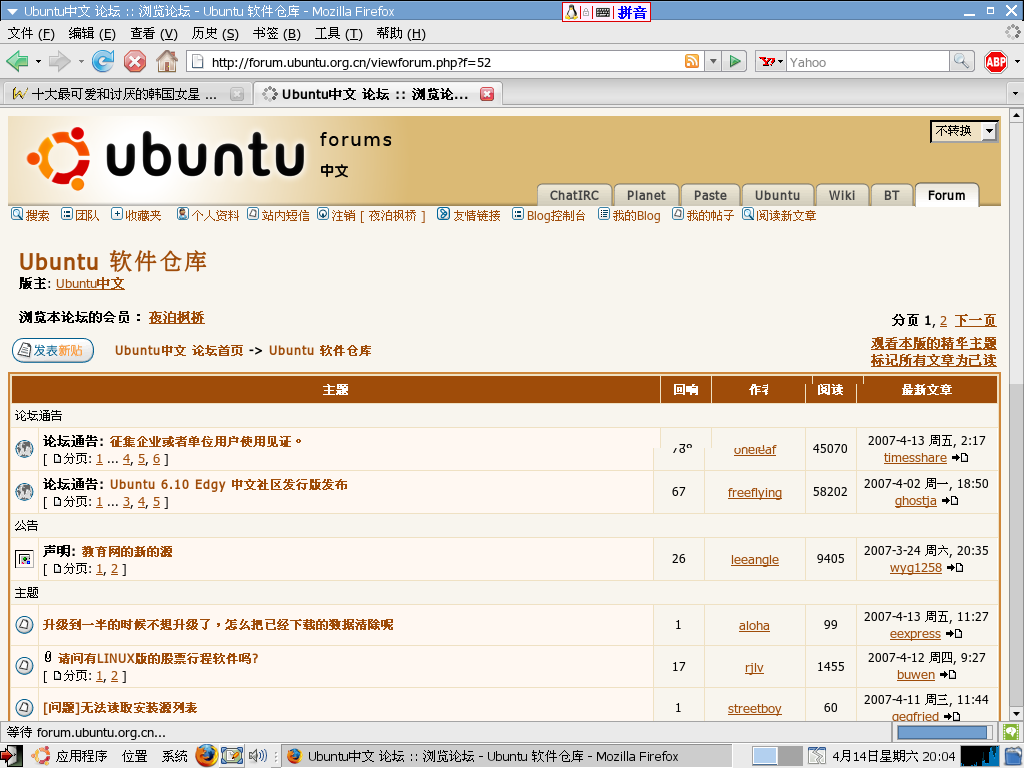Click the panel clock 4月14日星期六 20:04

click(893, 756)
